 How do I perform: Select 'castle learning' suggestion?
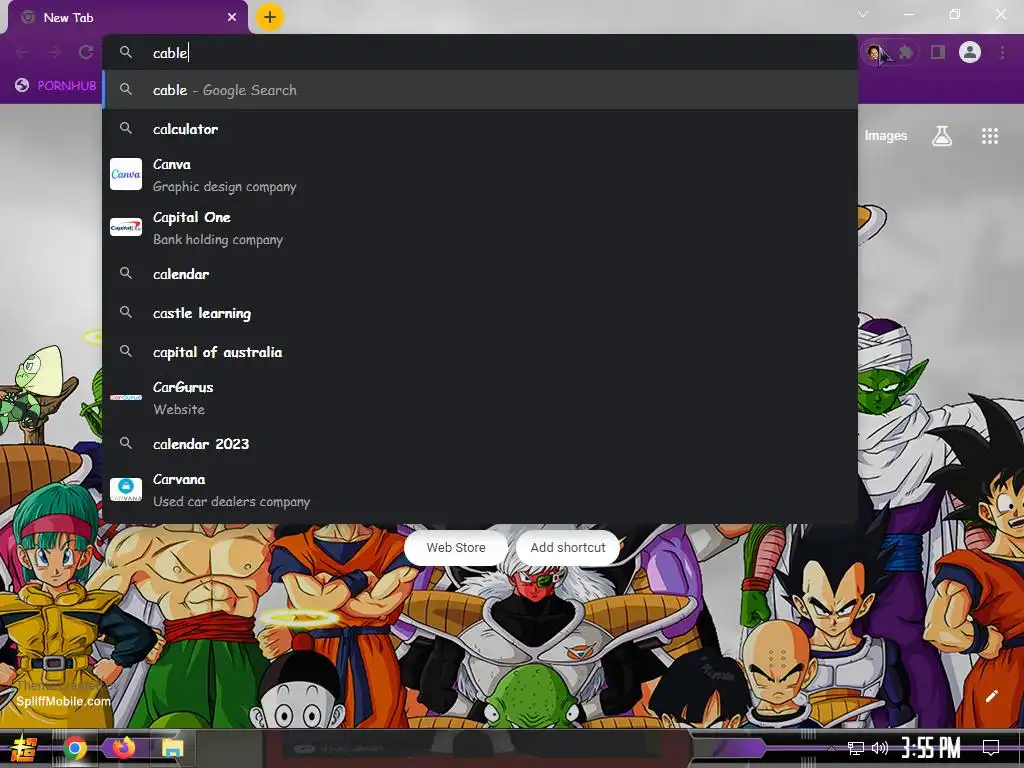480,313
